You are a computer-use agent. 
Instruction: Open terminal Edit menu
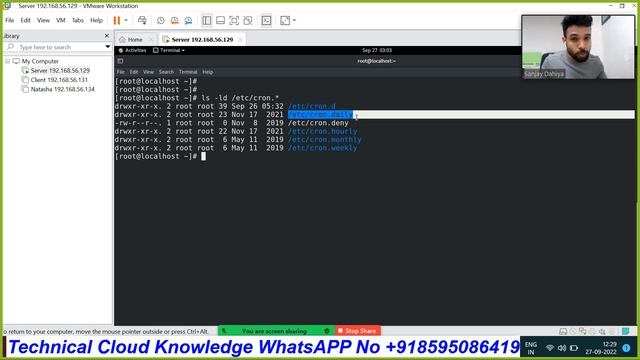click(134, 72)
